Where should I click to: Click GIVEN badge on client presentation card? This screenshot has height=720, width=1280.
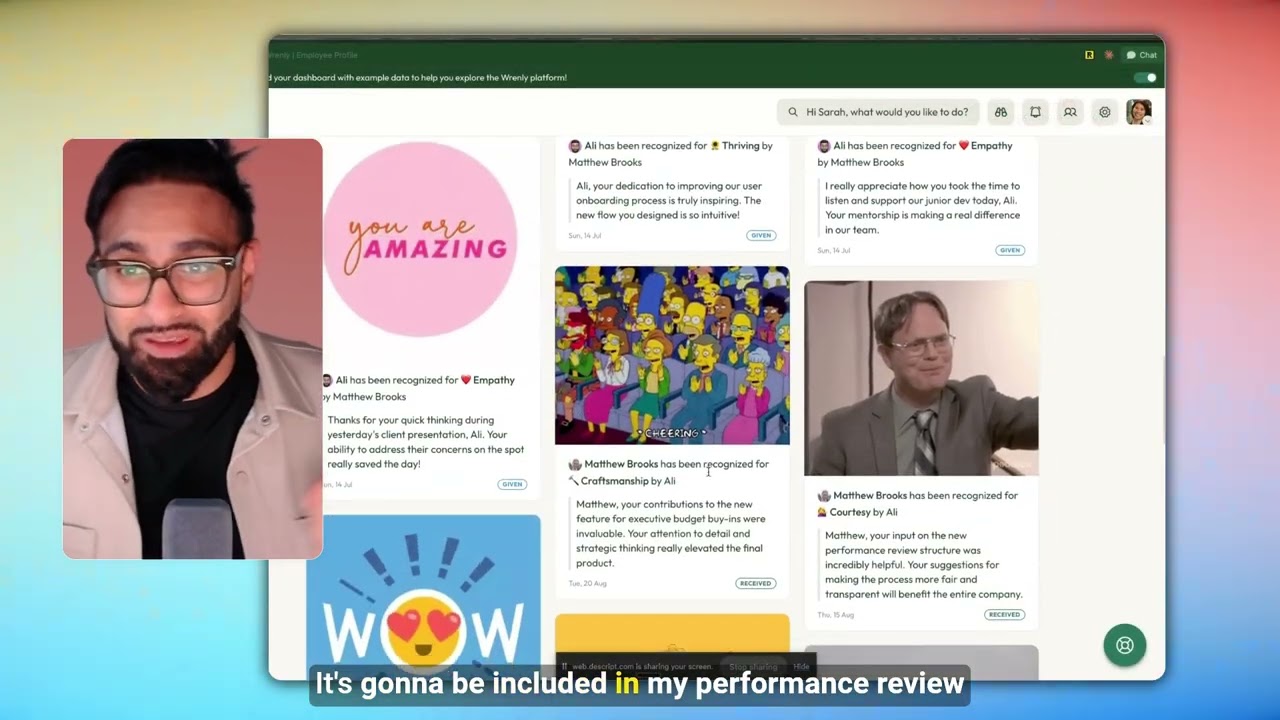512,484
